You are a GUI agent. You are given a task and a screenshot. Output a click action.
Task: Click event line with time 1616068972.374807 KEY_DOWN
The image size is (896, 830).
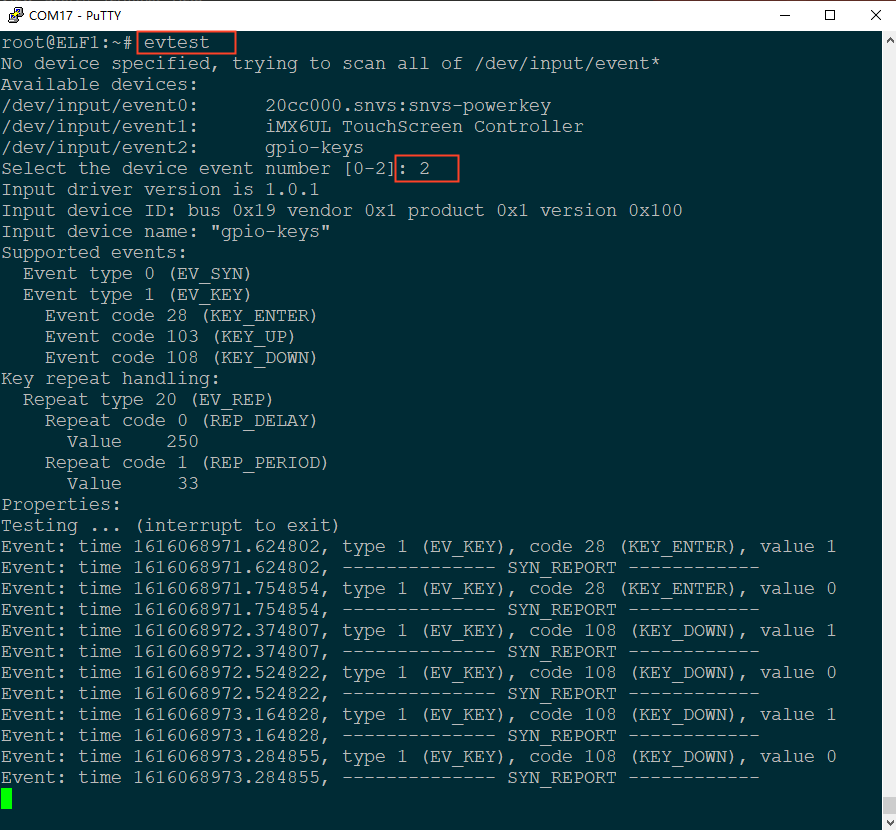pos(419,631)
